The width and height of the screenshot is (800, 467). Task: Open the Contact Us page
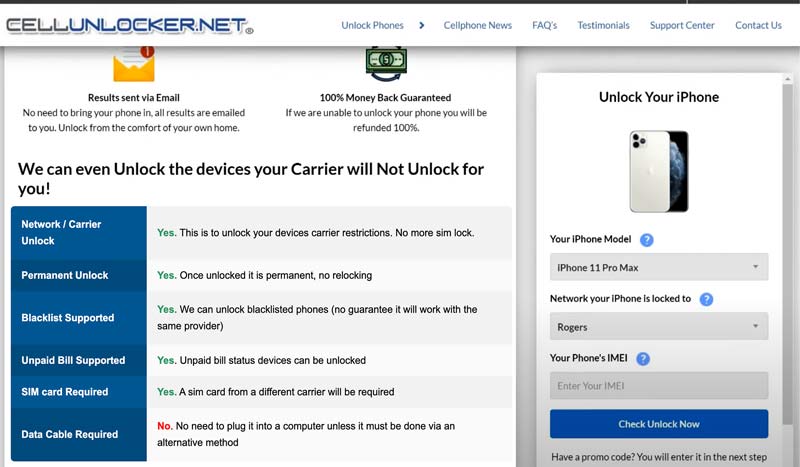click(x=758, y=25)
